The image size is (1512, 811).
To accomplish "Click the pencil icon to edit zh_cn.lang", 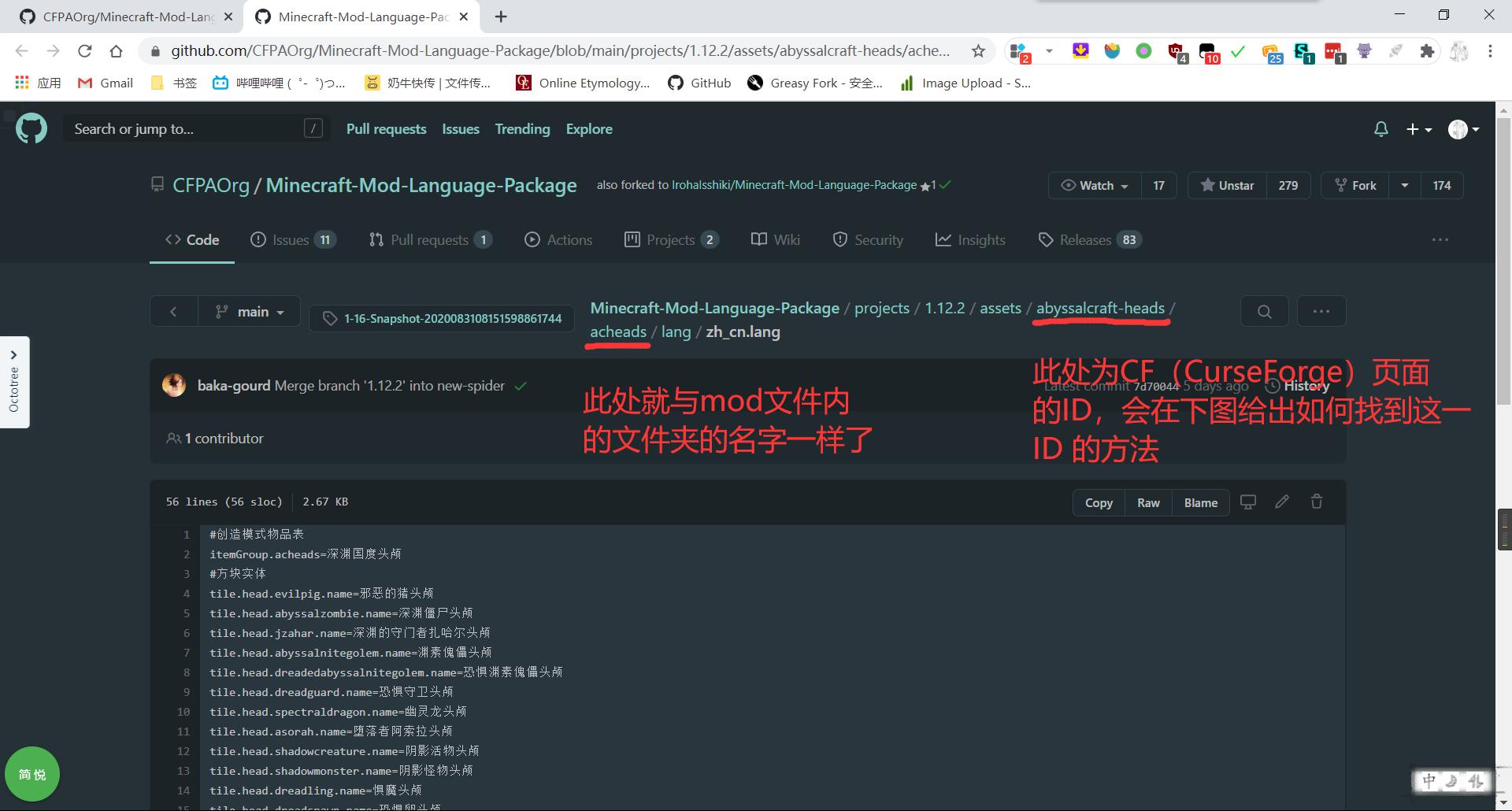I will [x=1282, y=502].
